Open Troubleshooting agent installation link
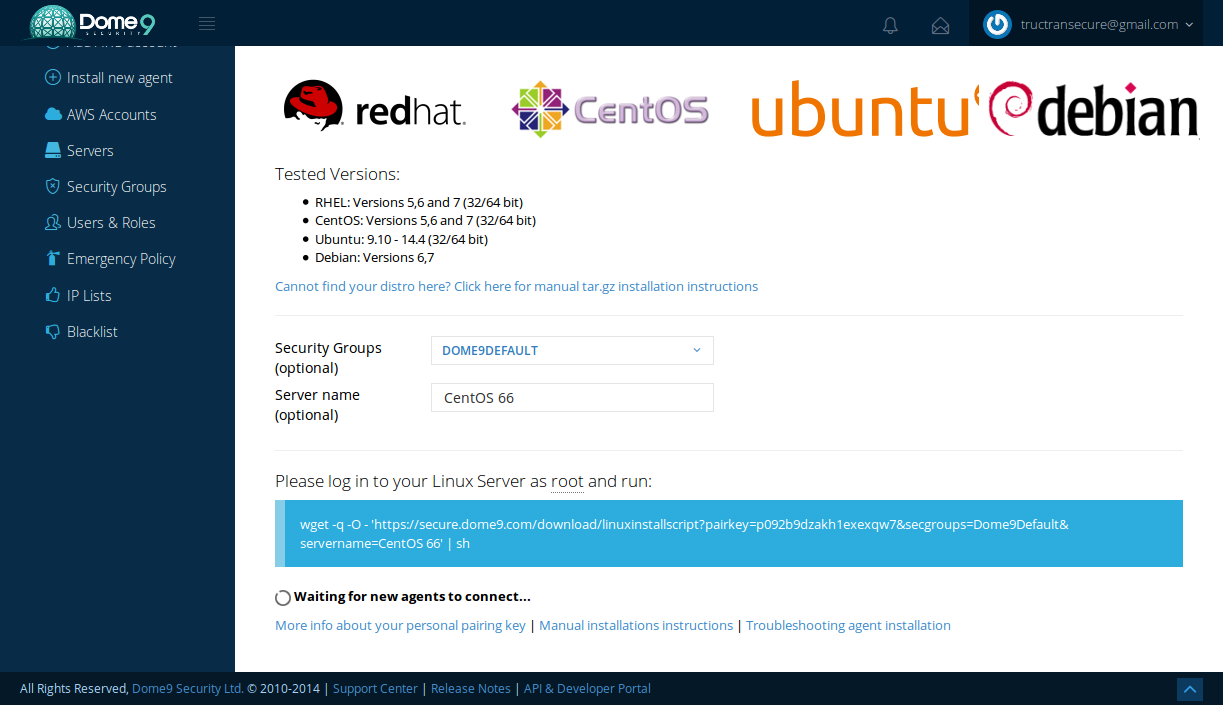 [848, 625]
